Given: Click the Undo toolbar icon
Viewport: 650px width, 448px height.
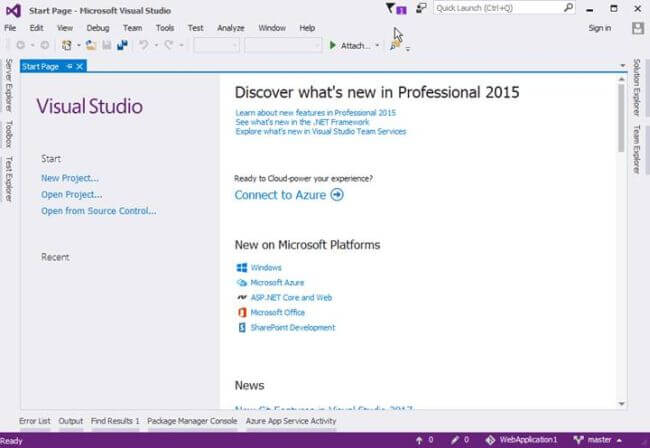Looking at the screenshot, I should [x=143, y=45].
